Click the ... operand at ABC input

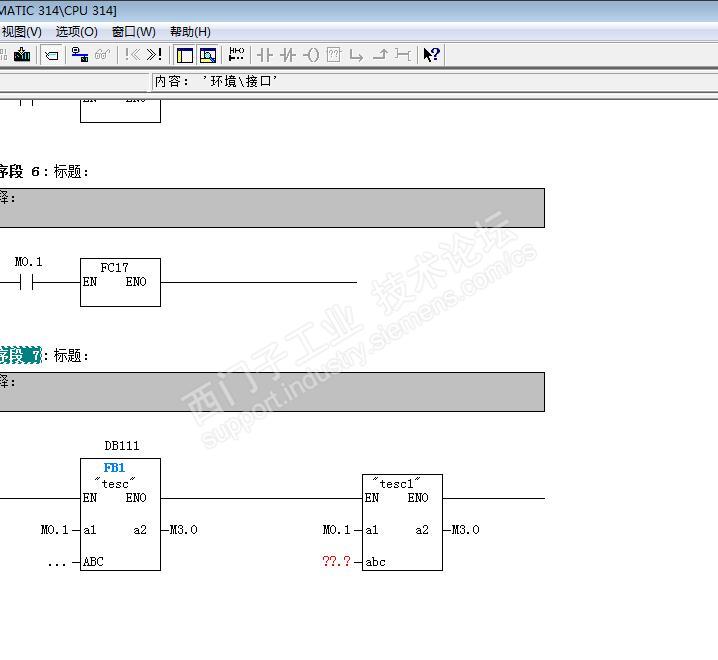coord(57,563)
